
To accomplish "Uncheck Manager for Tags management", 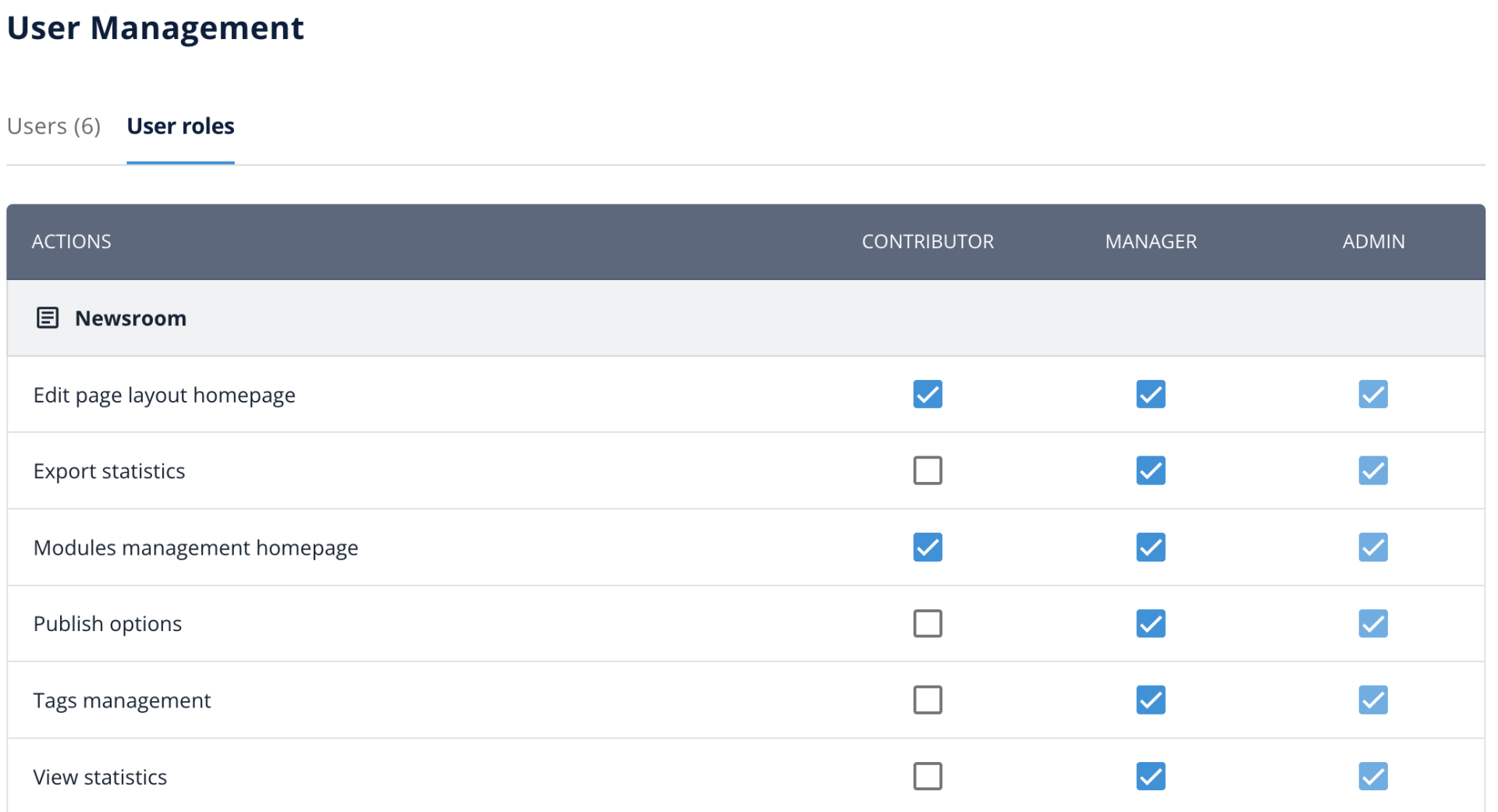I will [x=1150, y=700].
